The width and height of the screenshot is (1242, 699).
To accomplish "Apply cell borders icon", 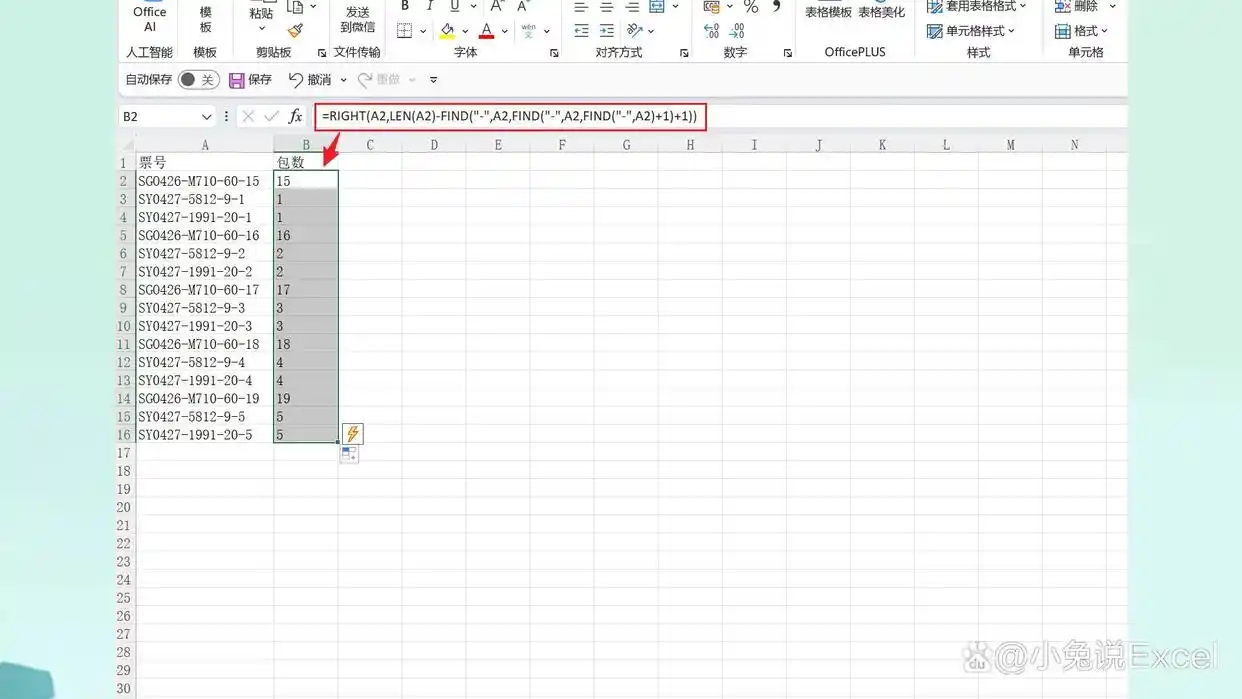I will [x=405, y=31].
